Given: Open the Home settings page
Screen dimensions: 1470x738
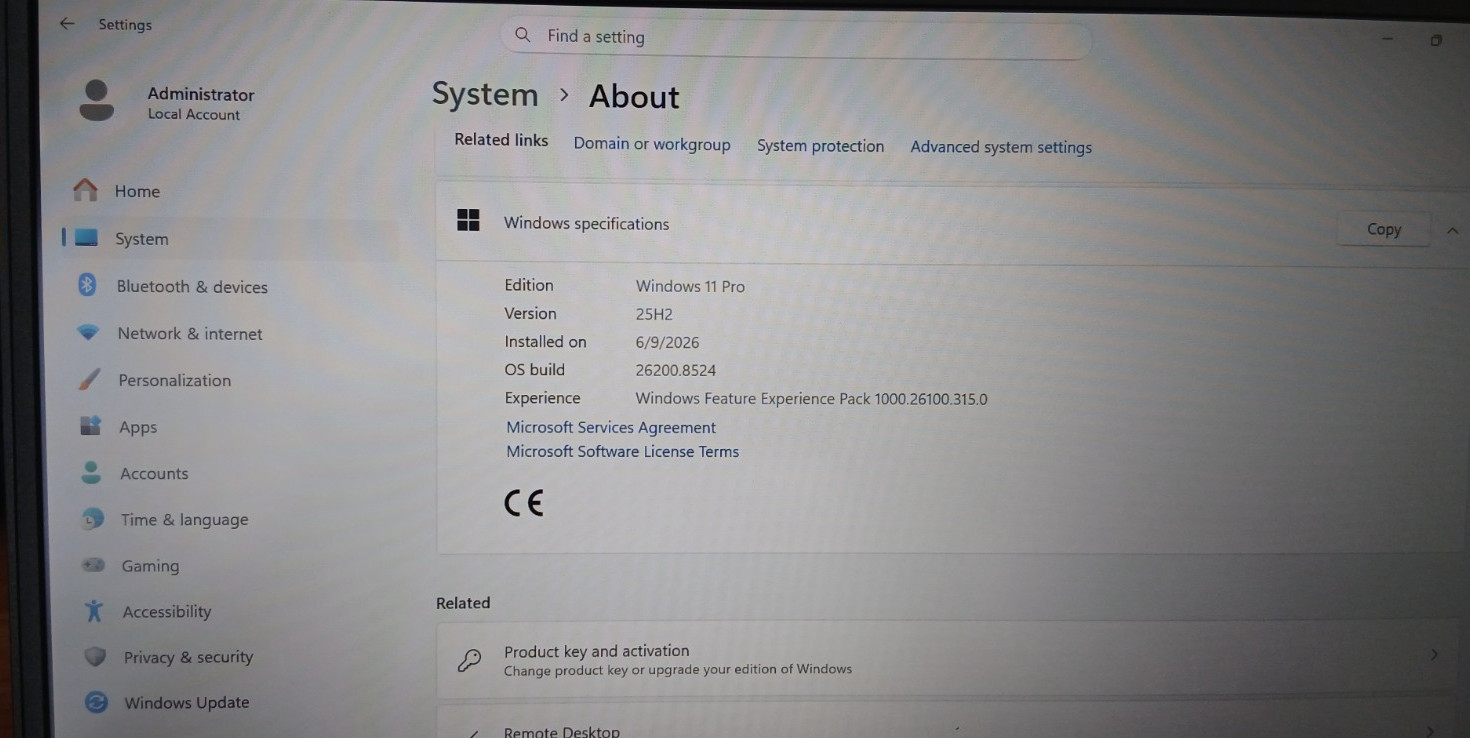Looking at the screenshot, I should pyautogui.click(x=137, y=191).
